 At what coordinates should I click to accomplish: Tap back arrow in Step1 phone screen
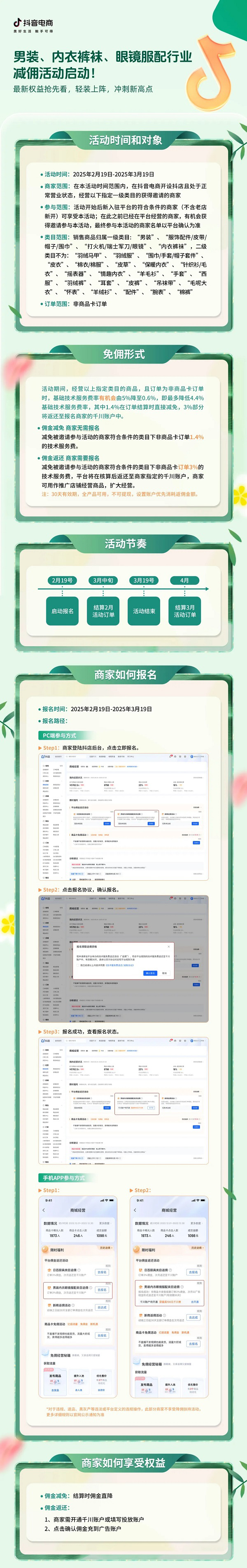[x=44, y=1210]
